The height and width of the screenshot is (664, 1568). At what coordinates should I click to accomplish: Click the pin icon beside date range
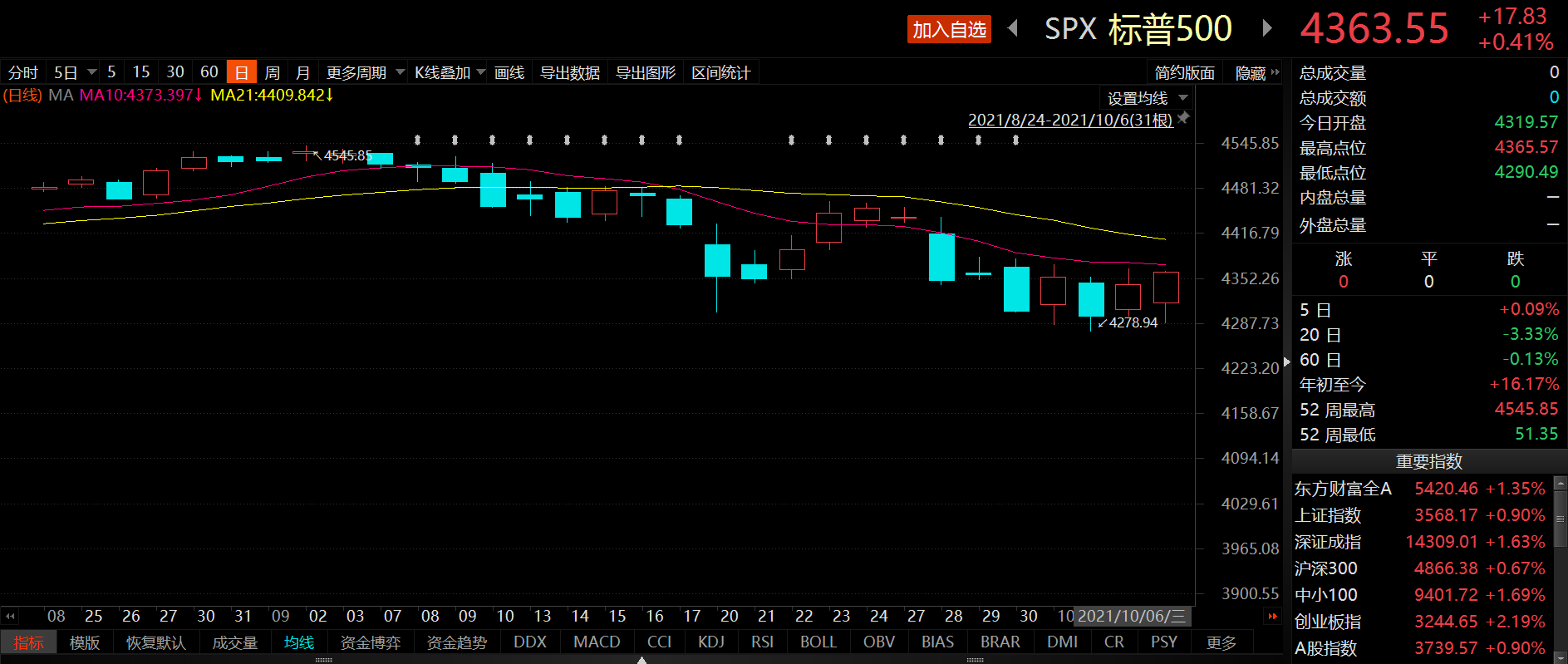click(x=1184, y=118)
